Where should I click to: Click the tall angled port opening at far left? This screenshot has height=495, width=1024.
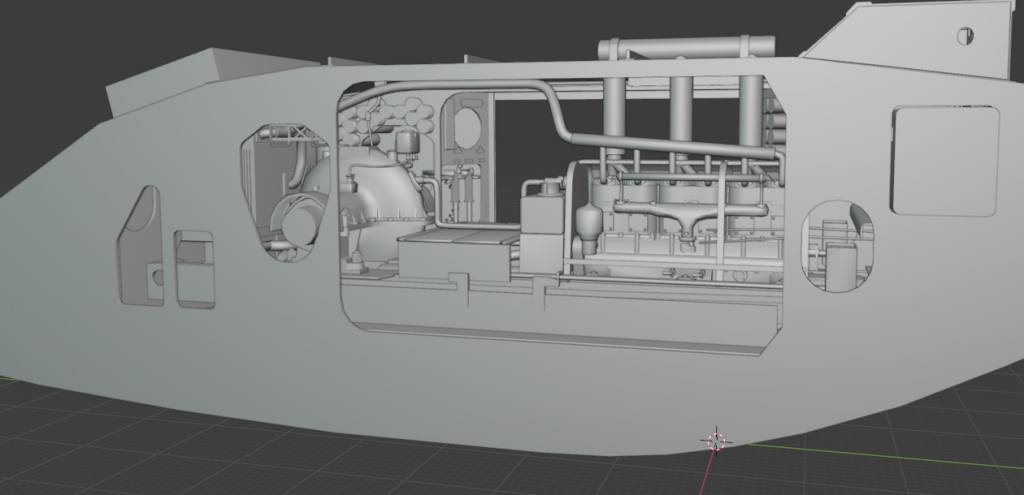pos(140,246)
